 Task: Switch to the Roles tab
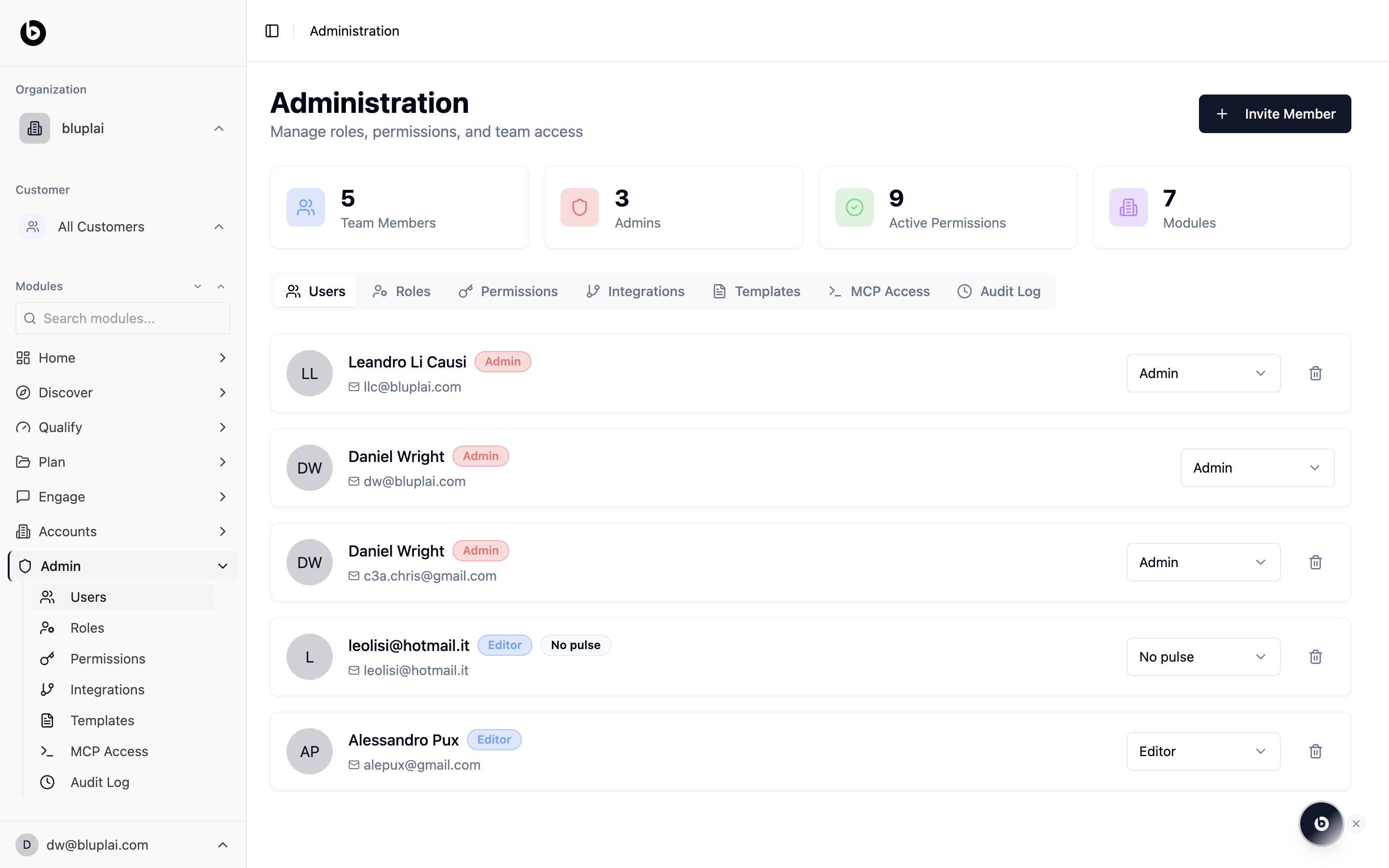(402, 292)
